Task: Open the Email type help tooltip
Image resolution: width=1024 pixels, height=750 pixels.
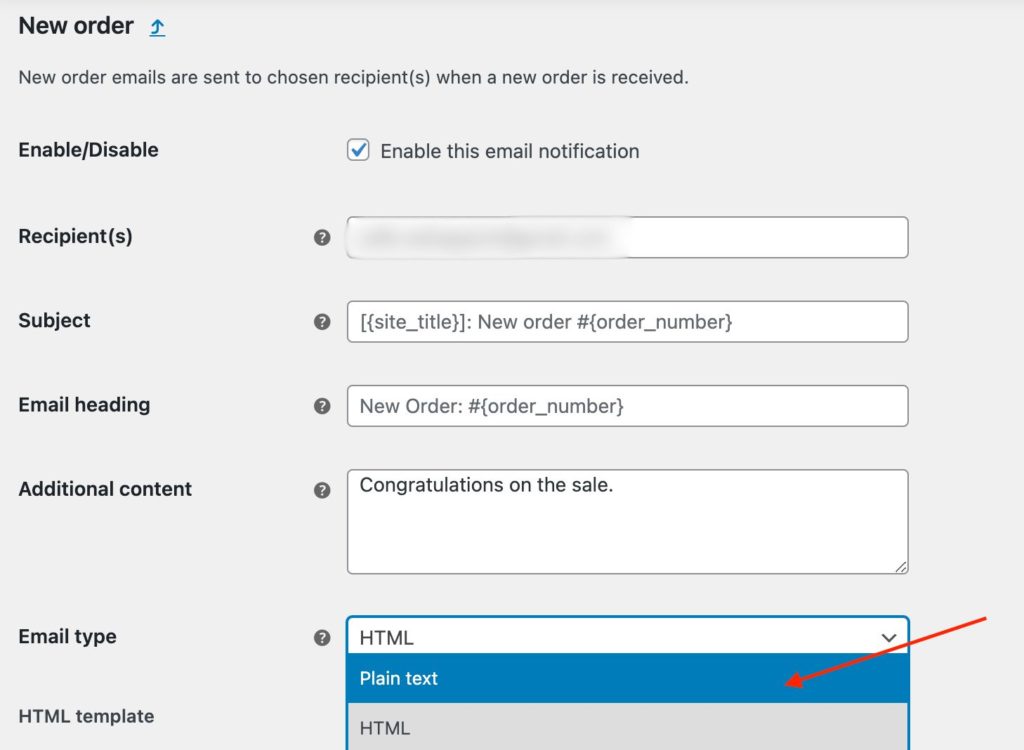Action: pos(322,637)
